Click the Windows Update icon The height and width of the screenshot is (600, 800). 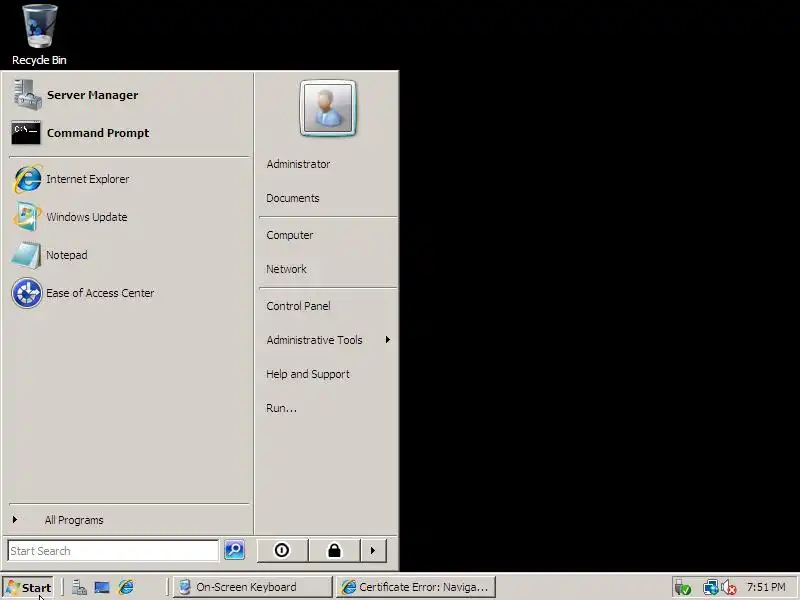click(x=27, y=216)
